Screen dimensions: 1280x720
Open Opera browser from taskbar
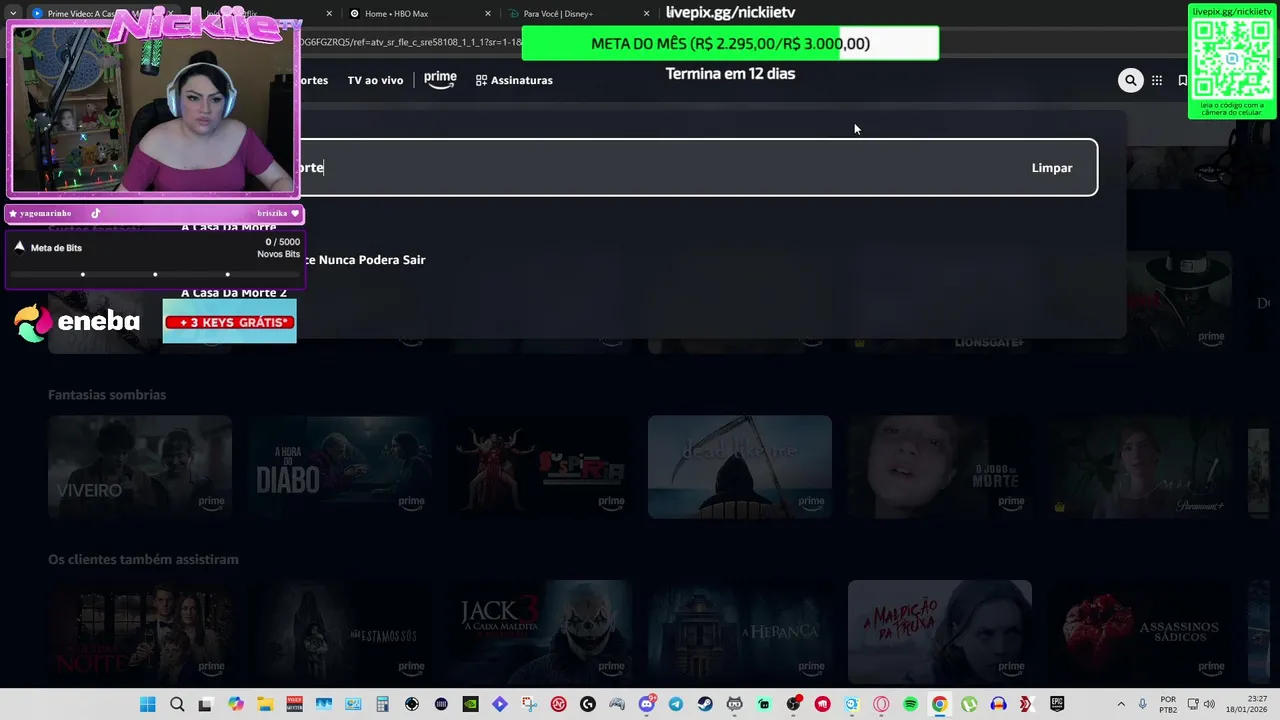coord(881,704)
